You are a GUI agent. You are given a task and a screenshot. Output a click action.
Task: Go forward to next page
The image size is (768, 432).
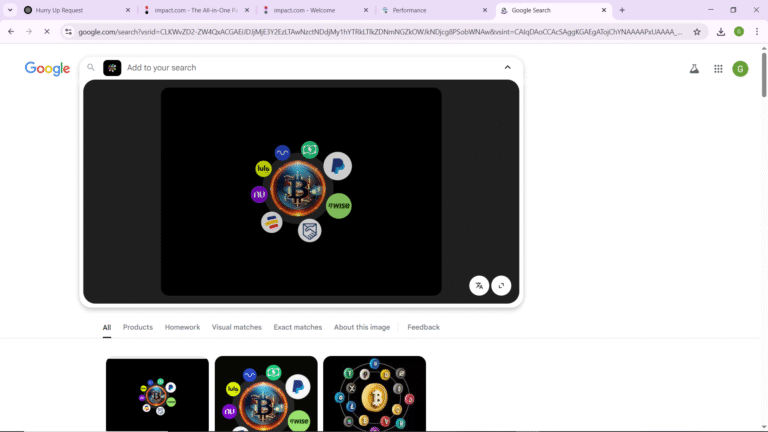pyautogui.click(x=29, y=32)
